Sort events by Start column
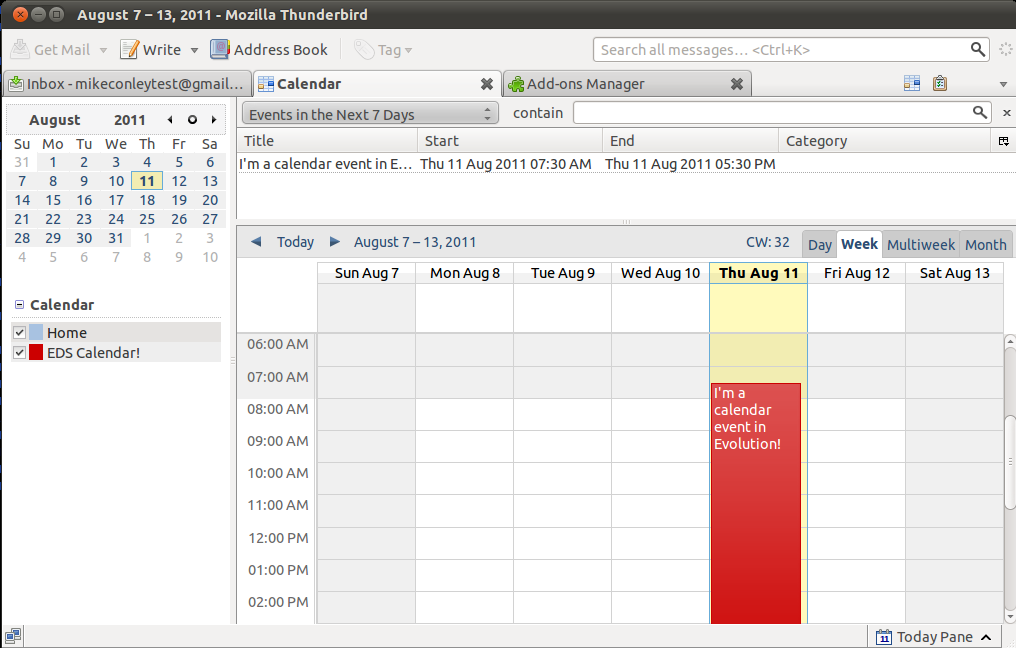 pyautogui.click(x=510, y=141)
